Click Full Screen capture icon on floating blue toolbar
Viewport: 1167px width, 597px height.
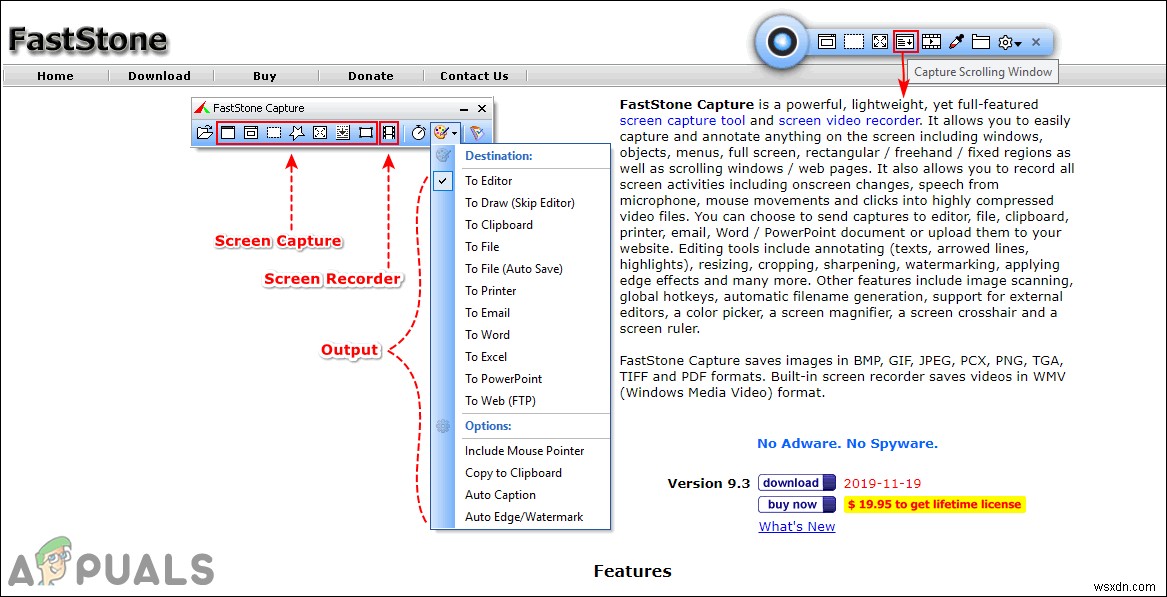click(880, 42)
